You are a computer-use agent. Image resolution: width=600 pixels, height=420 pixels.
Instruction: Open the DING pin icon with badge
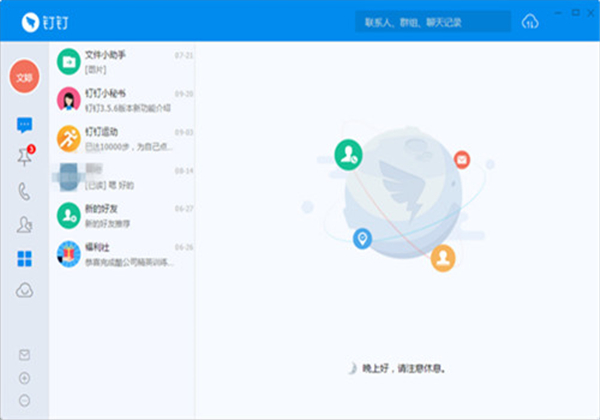pos(26,155)
